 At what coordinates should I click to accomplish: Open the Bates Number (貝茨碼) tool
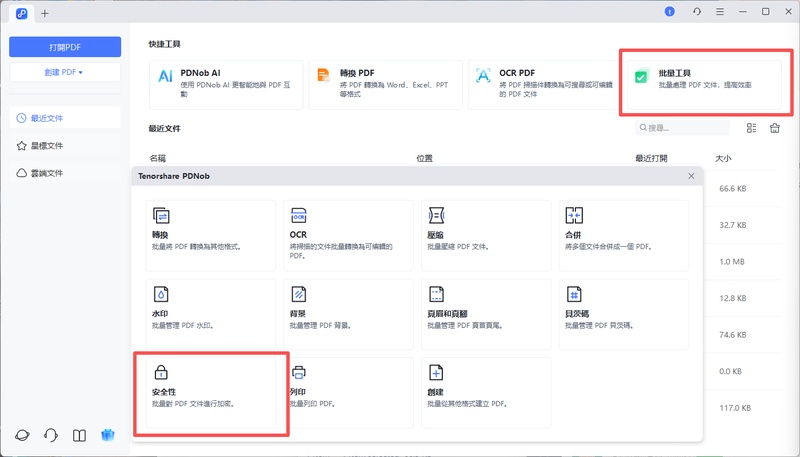point(624,313)
